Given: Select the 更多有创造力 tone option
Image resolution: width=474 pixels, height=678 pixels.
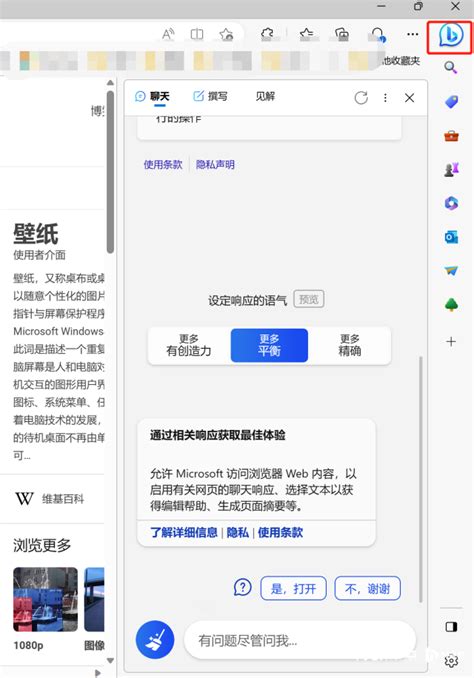Looking at the screenshot, I should [189, 345].
